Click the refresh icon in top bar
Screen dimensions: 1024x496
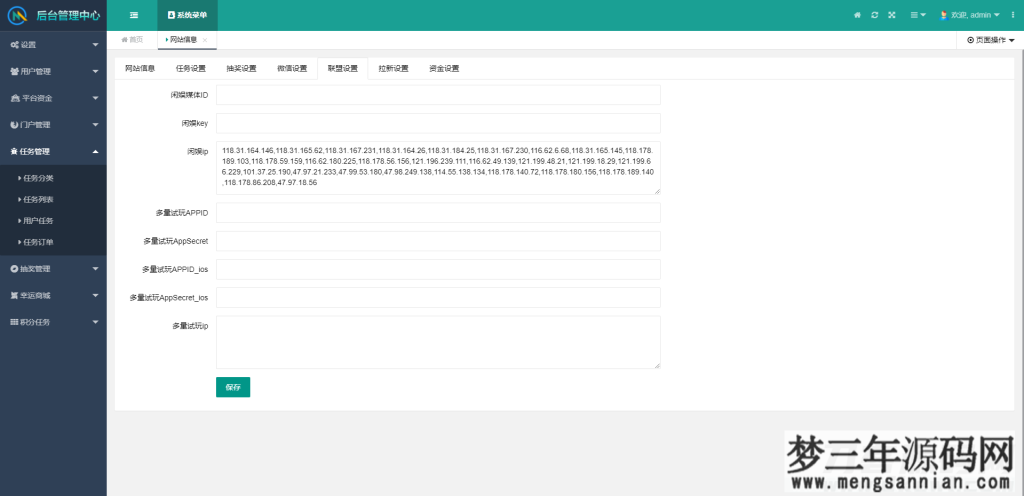click(x=875, y=15)
